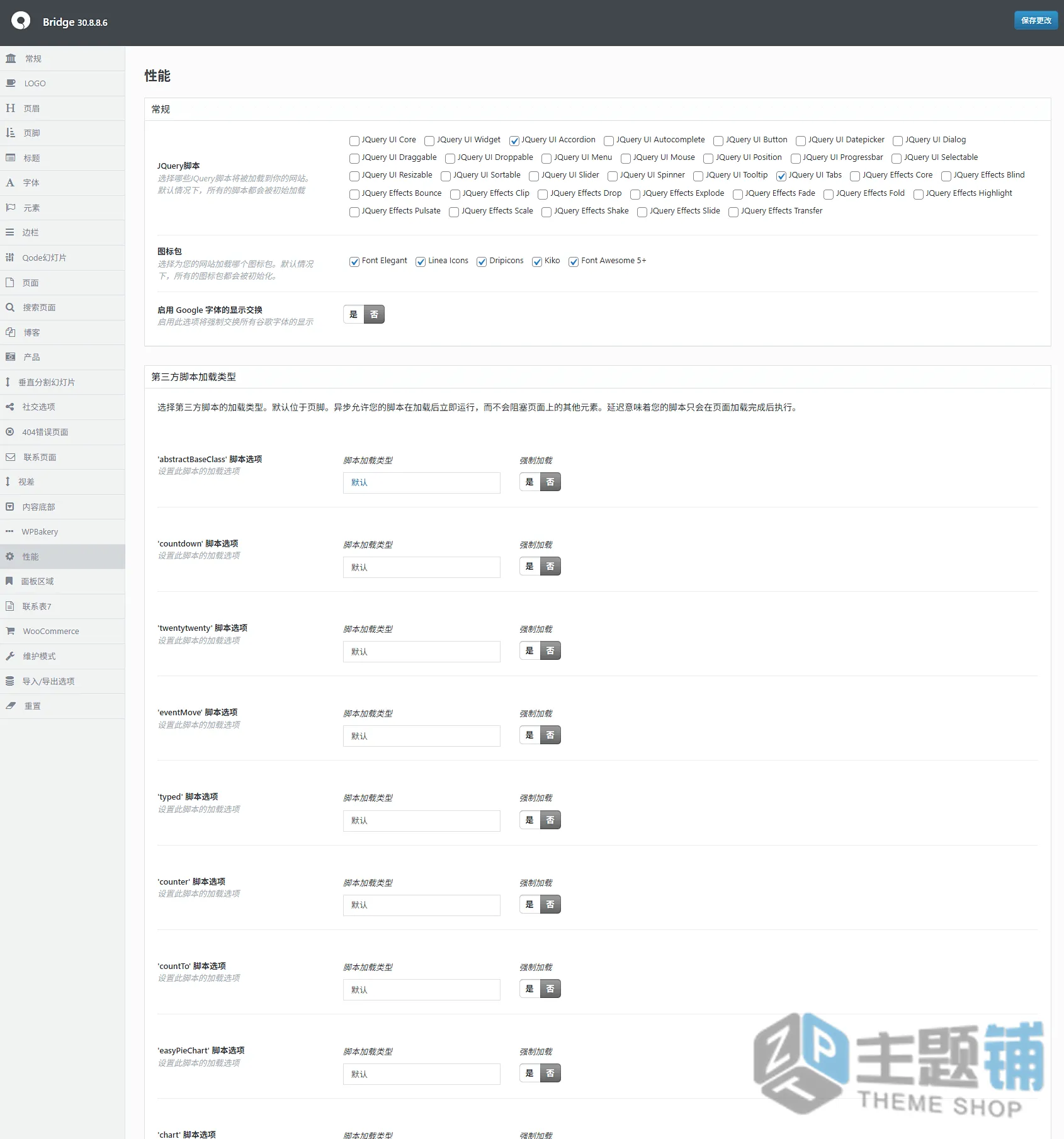1064x1139 pixels.
Task: Click the LOGO sidebar icon
Action: (11, 83)
